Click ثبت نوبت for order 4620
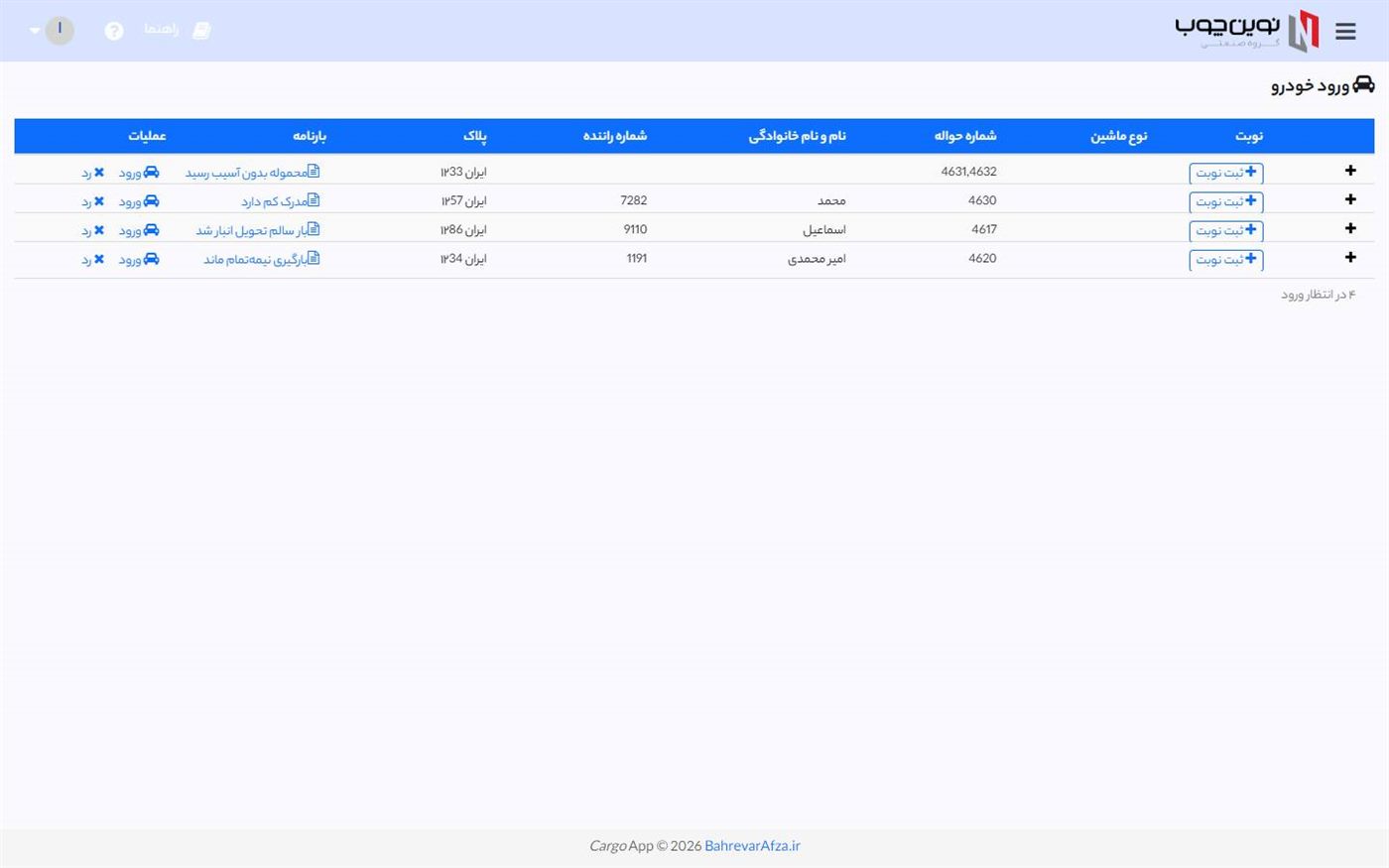1389x868 pixels. (1226, 259)
